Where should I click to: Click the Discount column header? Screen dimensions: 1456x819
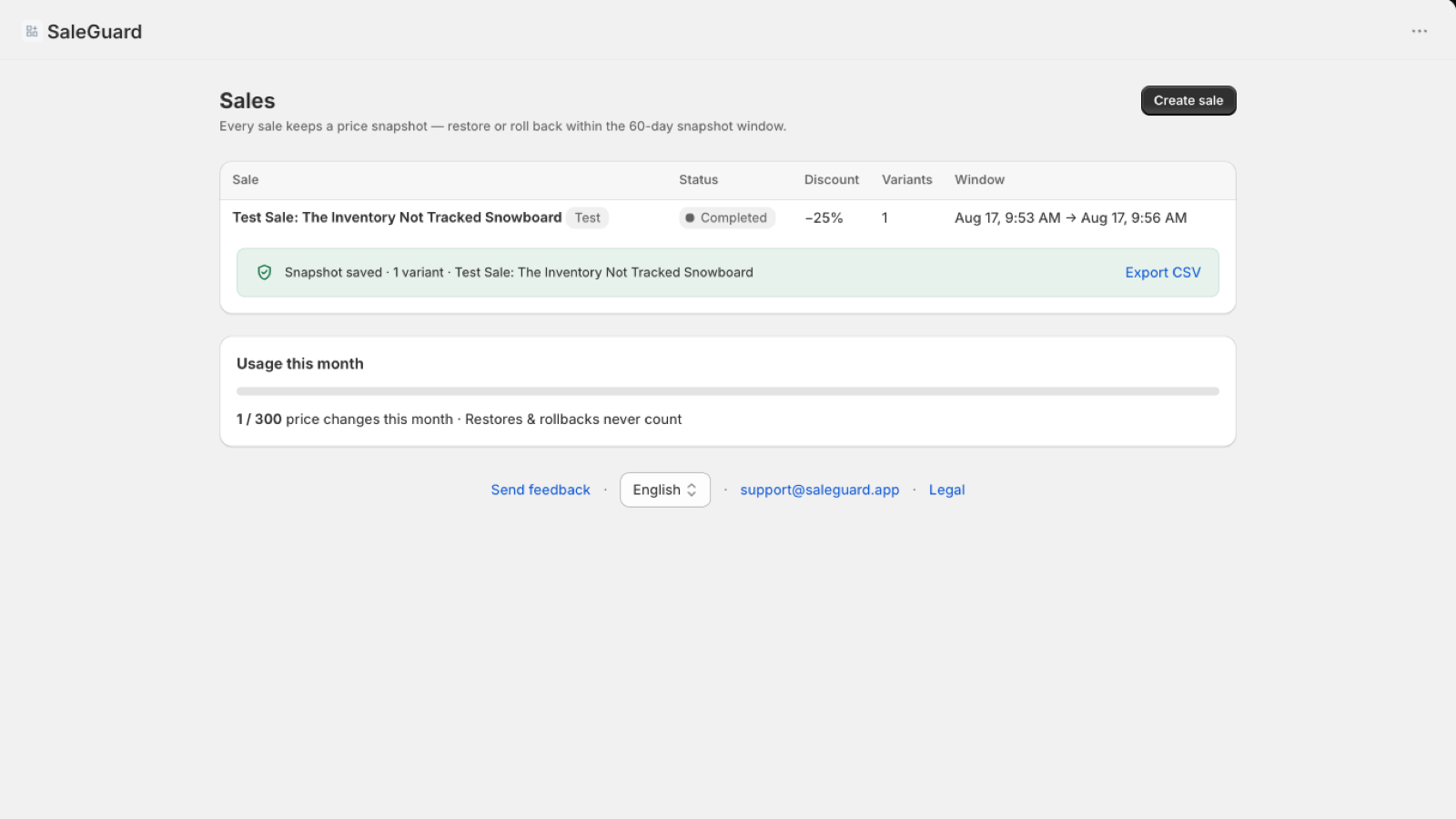[832, 180]
